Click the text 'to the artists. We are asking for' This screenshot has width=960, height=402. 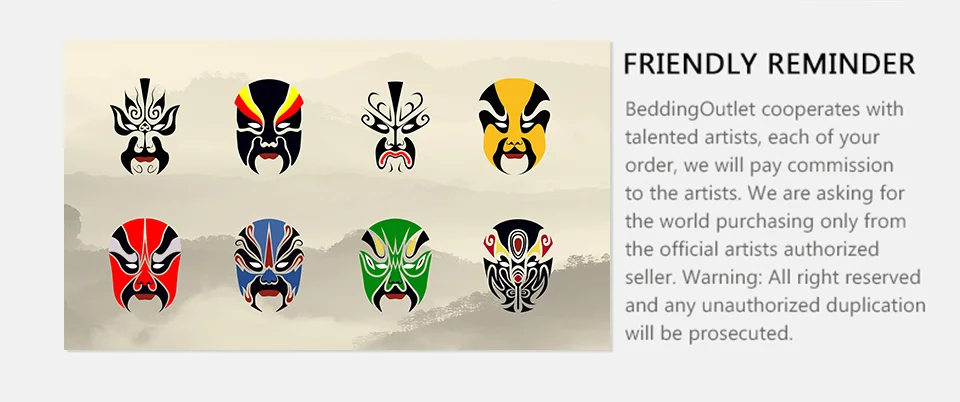[765, 193]
